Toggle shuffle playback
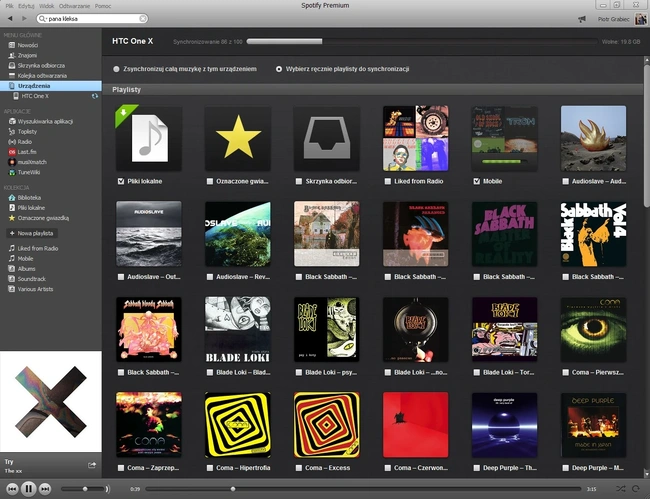 [x=621, y=489]
